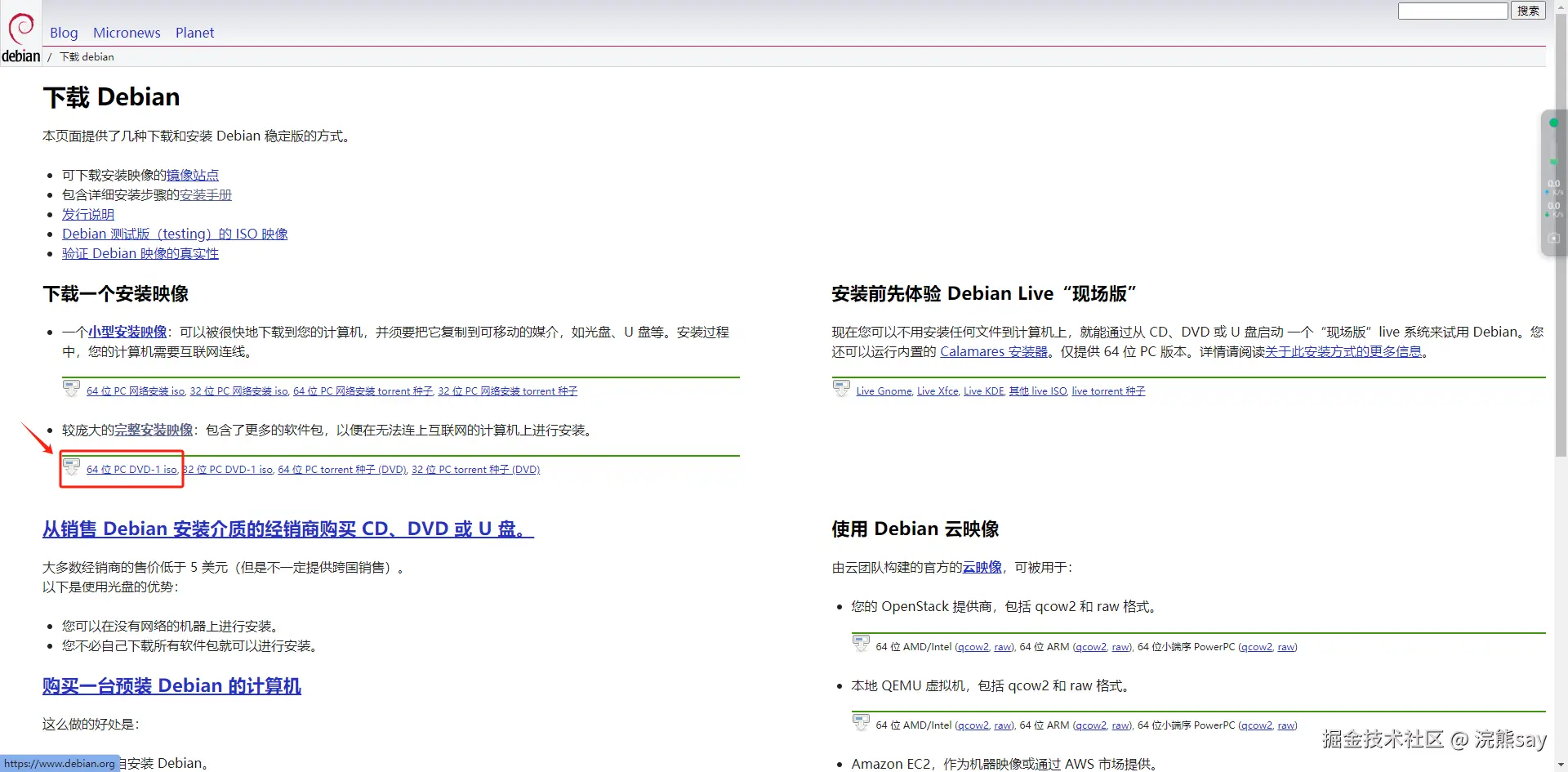This screenshot has height=772, width=1568.
Task: Open 从销售 Debian 安装介质的经销商购买 heading link
Action: (x=288, y=529)
